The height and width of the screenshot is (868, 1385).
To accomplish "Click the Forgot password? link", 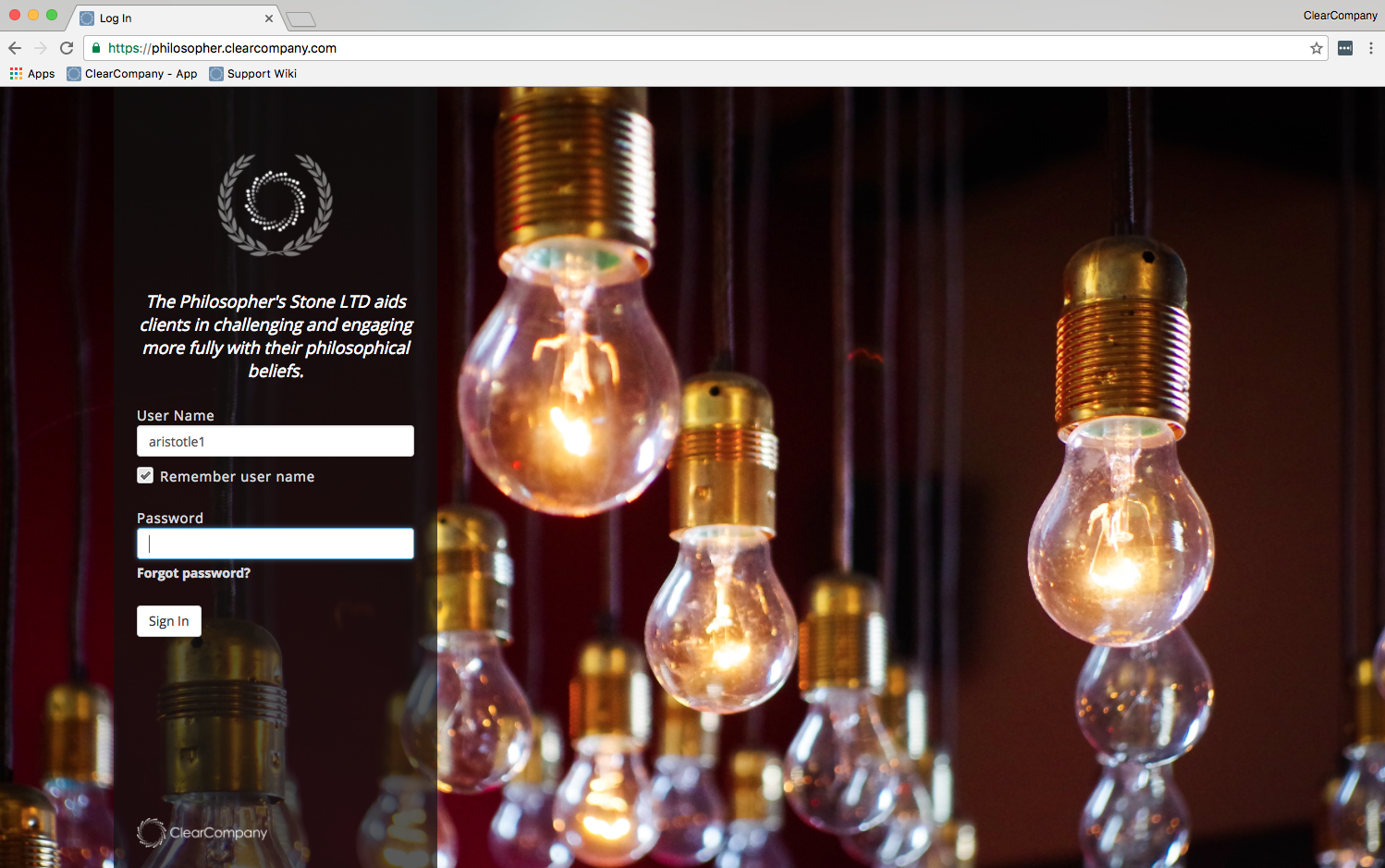I will click(193, 573).
